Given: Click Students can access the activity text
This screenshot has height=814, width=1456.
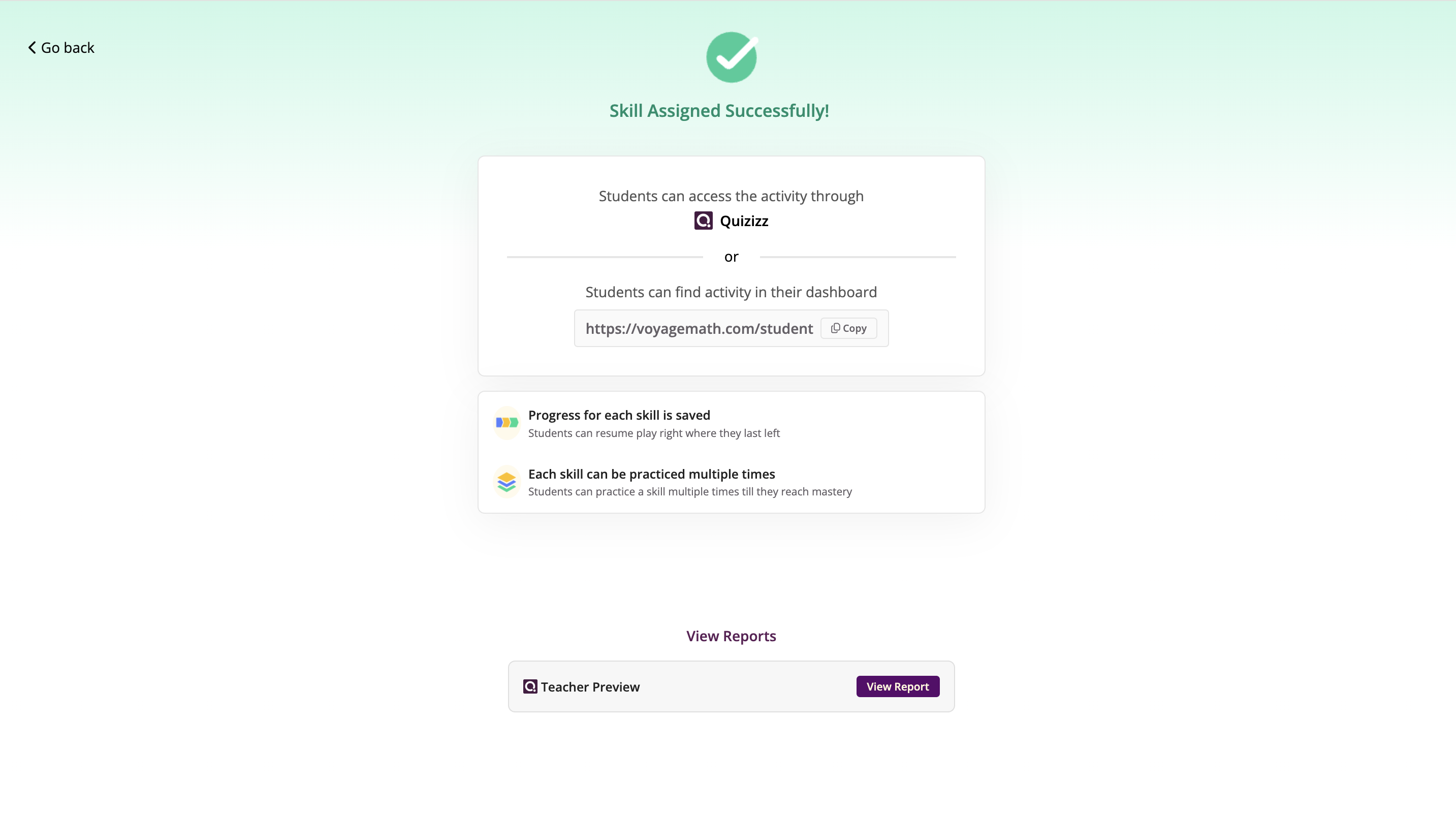Looking at the screenshot, I should 731,196.
